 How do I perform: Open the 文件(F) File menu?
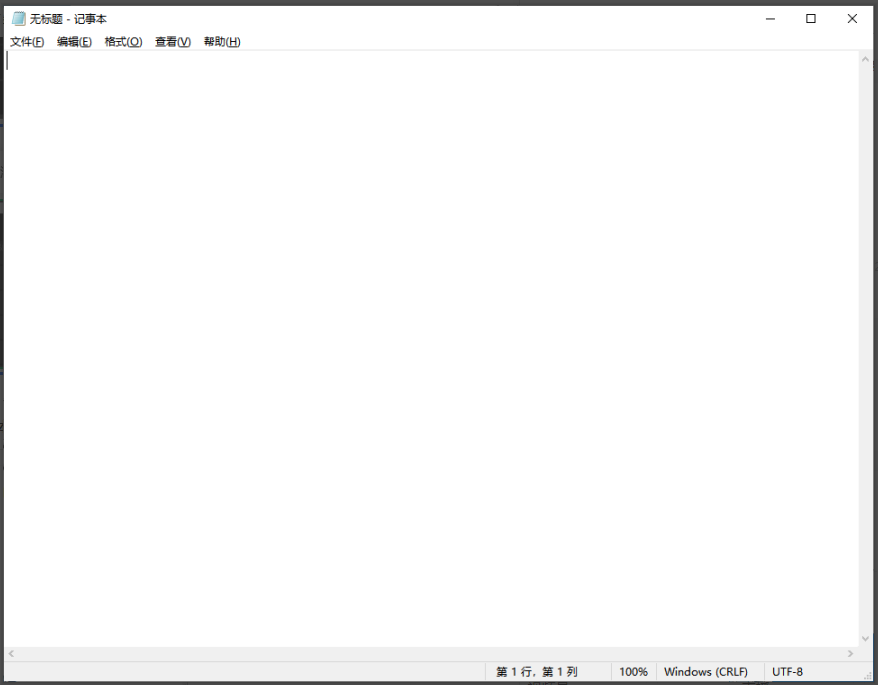point(25,41)
